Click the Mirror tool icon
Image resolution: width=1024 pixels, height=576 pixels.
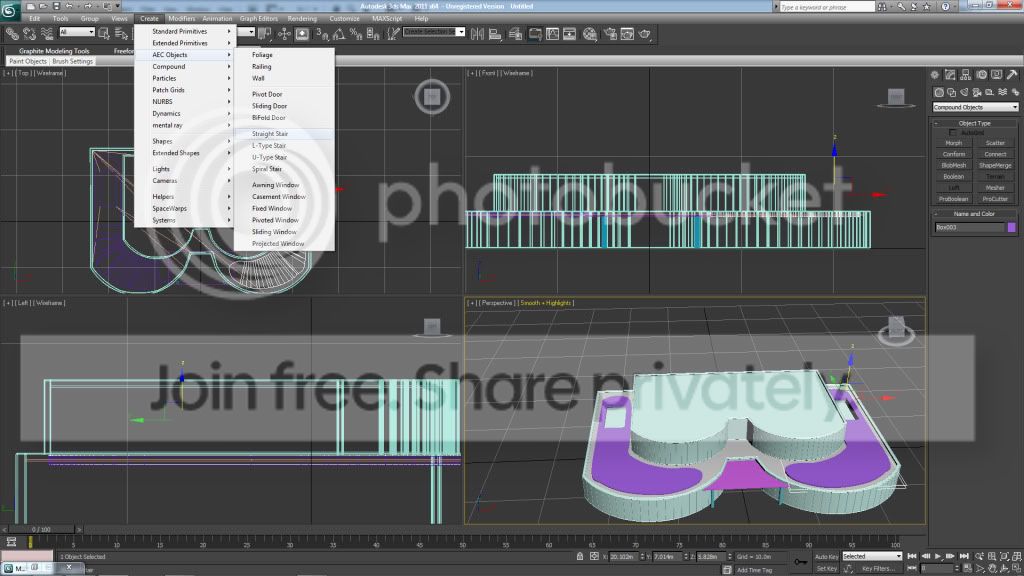pyautogui.click(x=477, y=34)
